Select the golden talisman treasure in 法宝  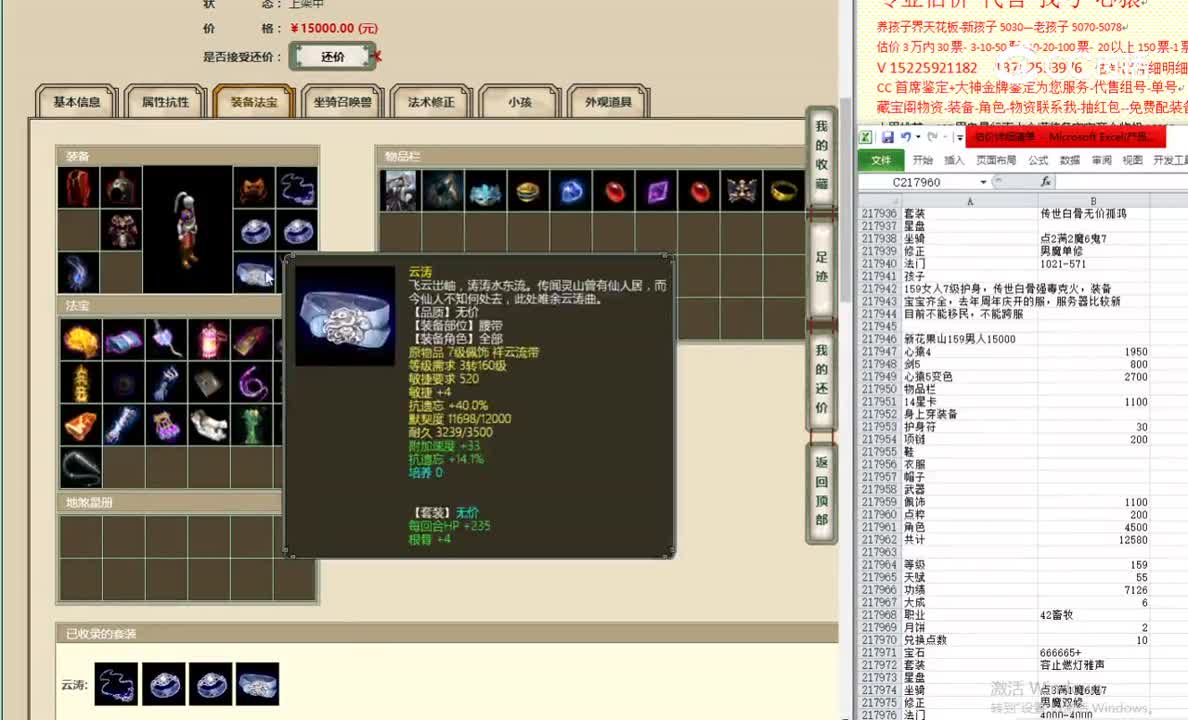click(x=80, y=382)
